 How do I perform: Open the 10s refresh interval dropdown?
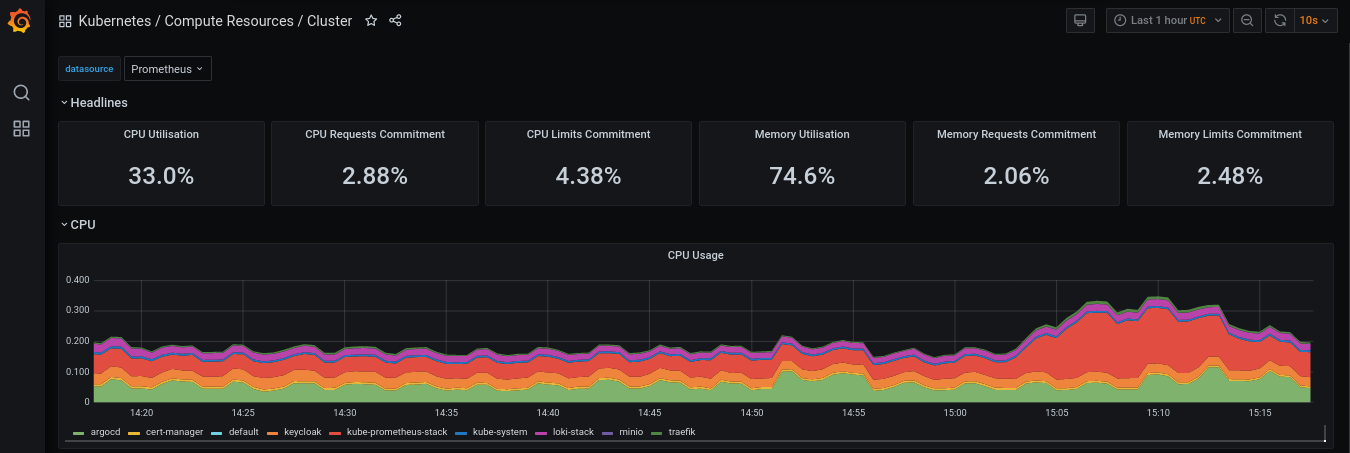[x=1316, y=21]
